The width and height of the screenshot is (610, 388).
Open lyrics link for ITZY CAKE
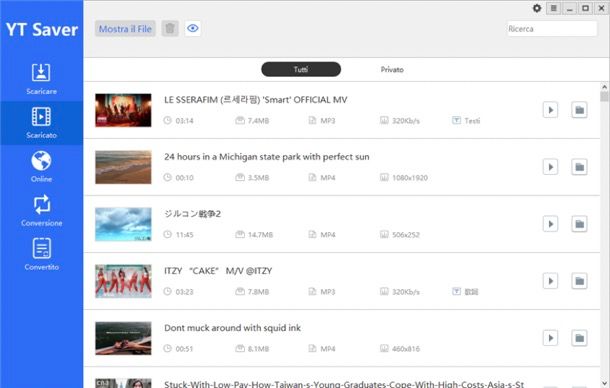pos(465,291)
